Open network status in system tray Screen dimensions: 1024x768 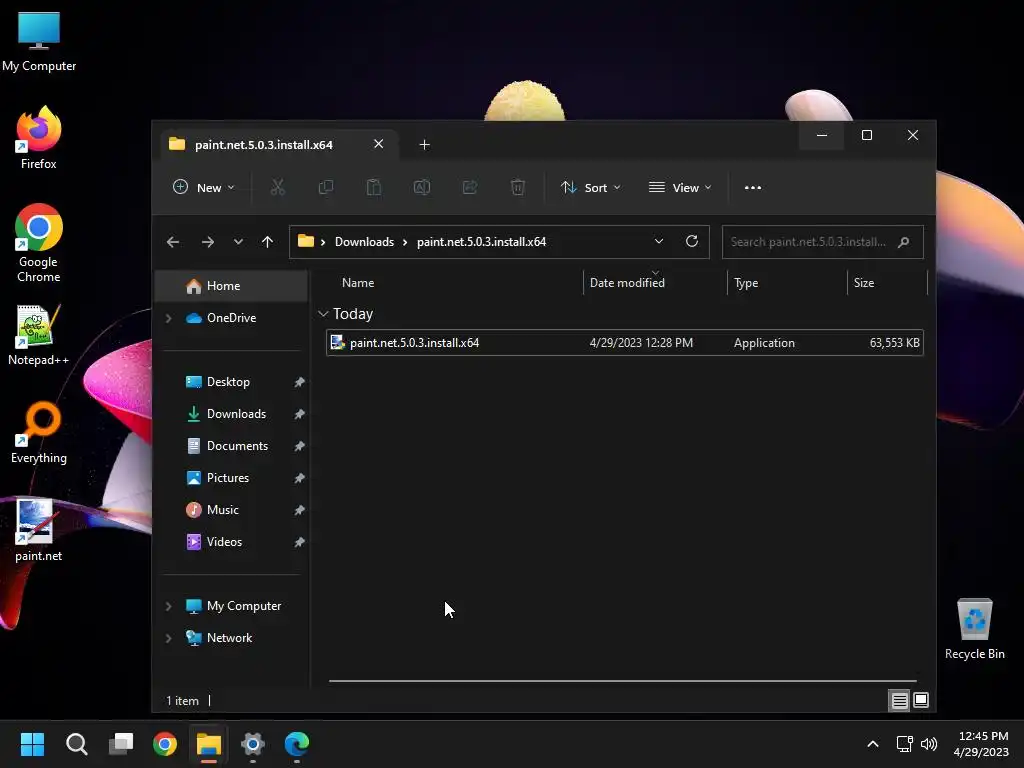[x=904, y=744]
